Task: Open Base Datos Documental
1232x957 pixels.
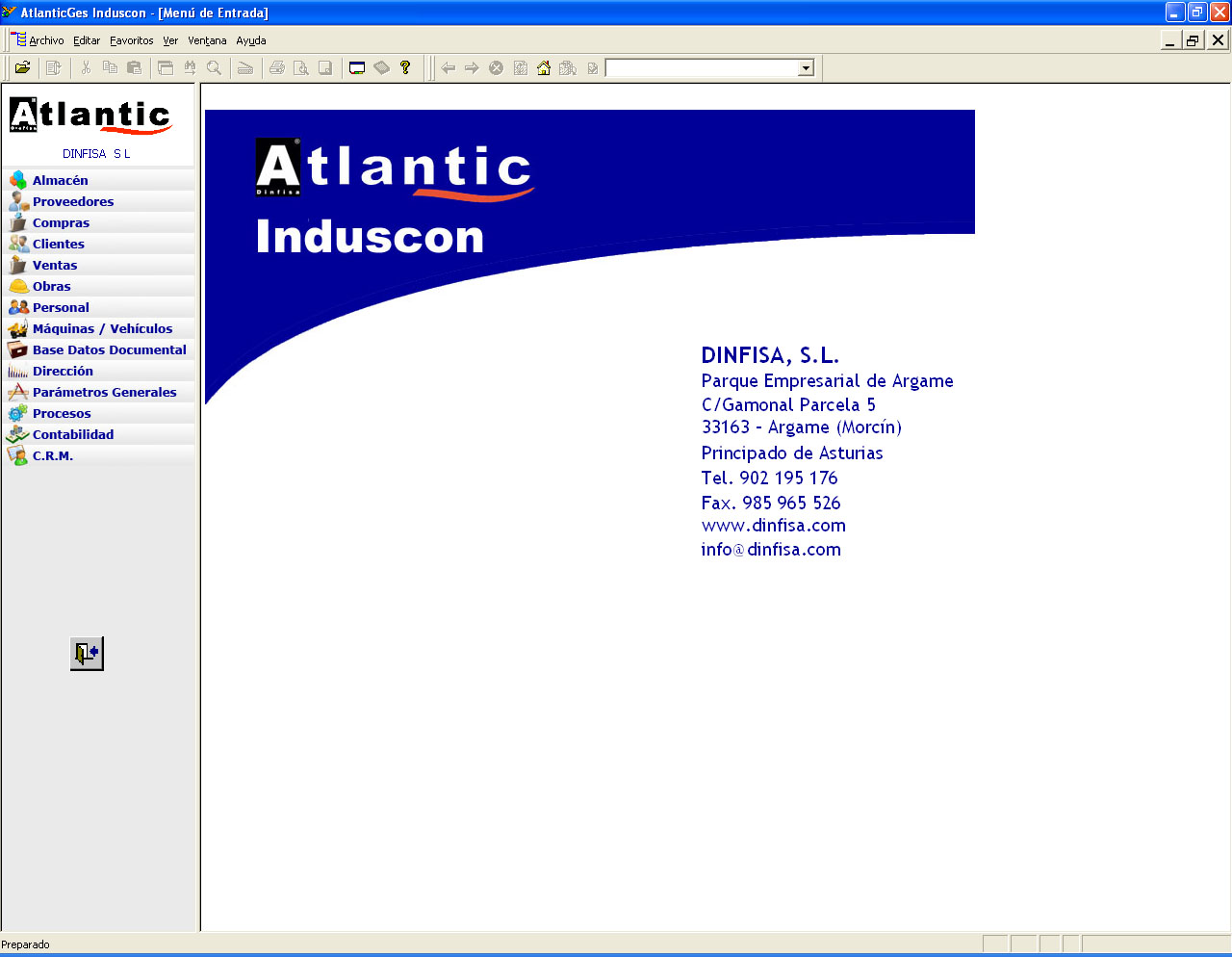Action: point(98,349)
